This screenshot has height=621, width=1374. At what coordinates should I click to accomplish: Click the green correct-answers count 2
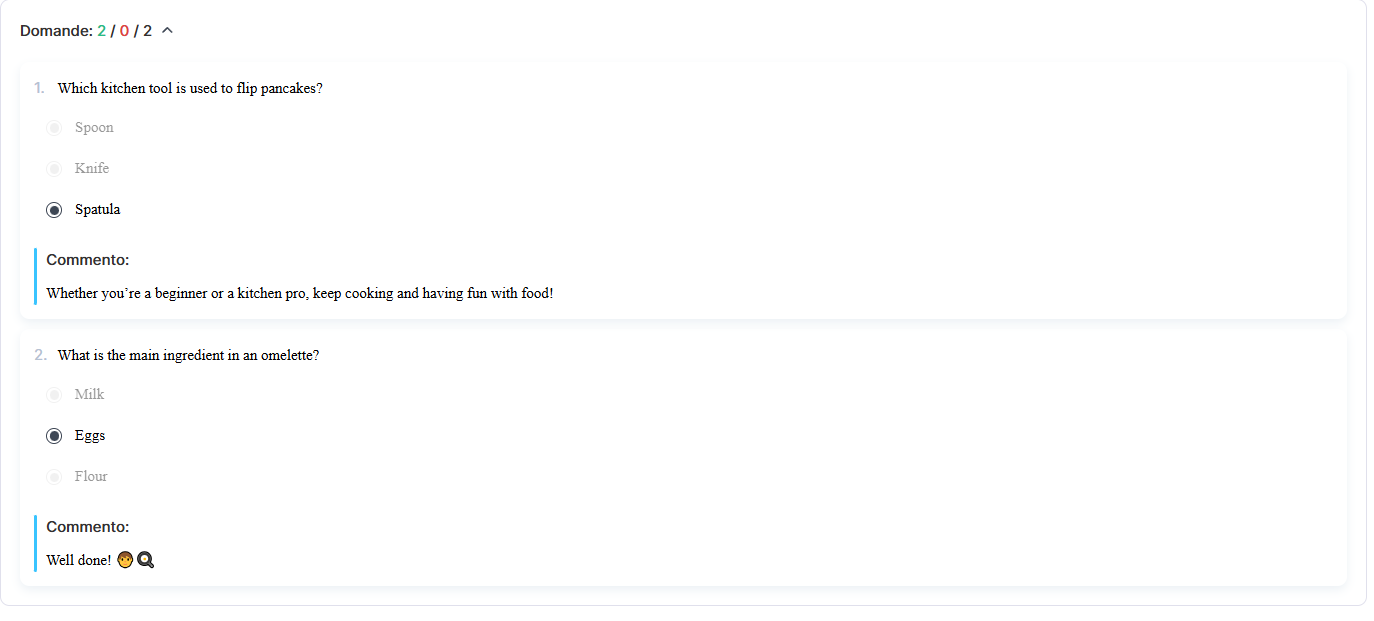(101, 31)
